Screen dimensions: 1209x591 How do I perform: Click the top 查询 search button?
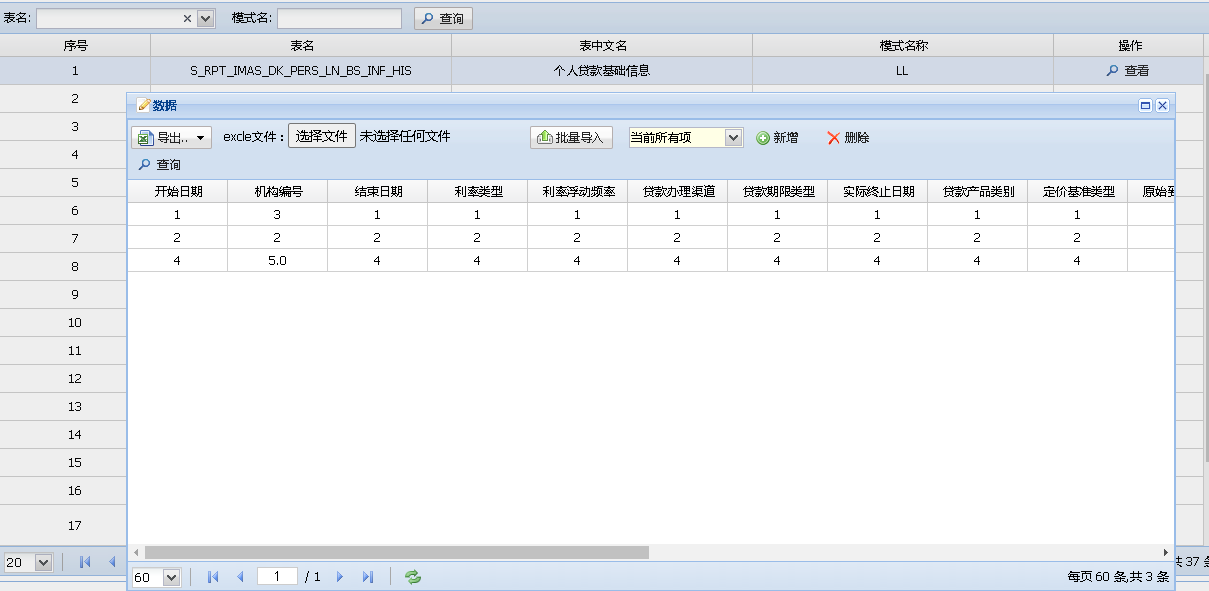tap(443, 18)
